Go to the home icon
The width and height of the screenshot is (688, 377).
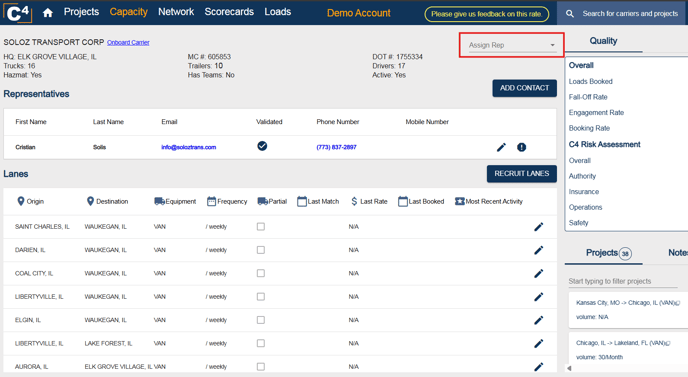point(48,13)
